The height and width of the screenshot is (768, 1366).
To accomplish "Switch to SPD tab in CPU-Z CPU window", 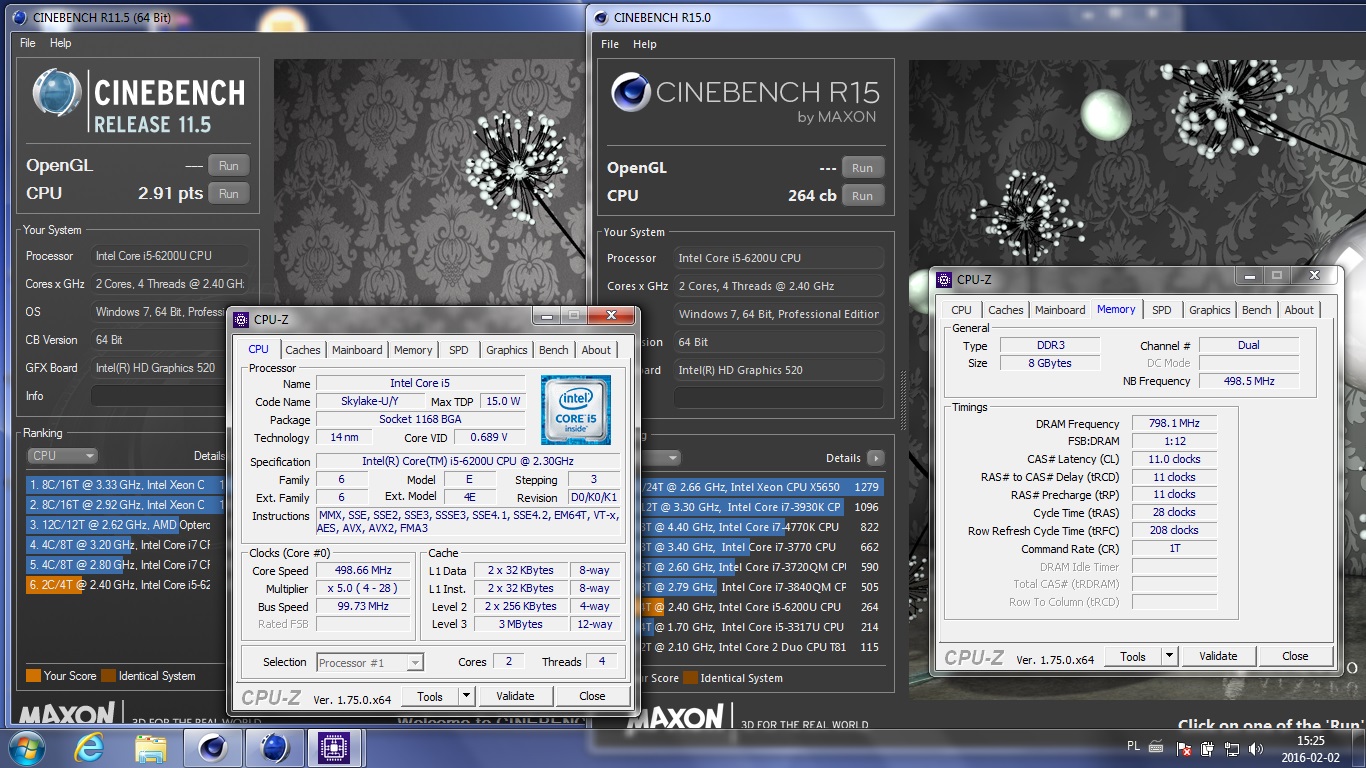I will tap(458, 350).
